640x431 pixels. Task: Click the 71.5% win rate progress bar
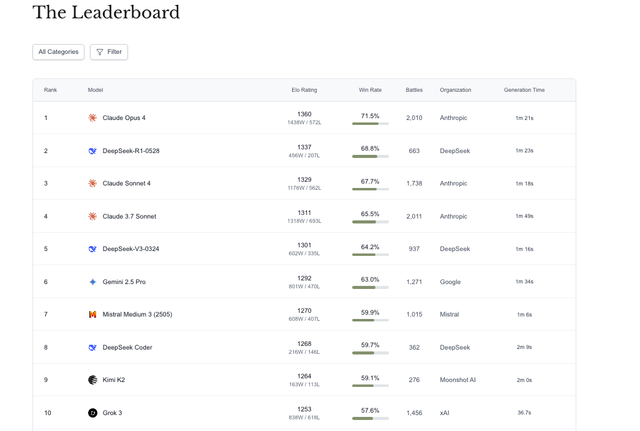370,123
